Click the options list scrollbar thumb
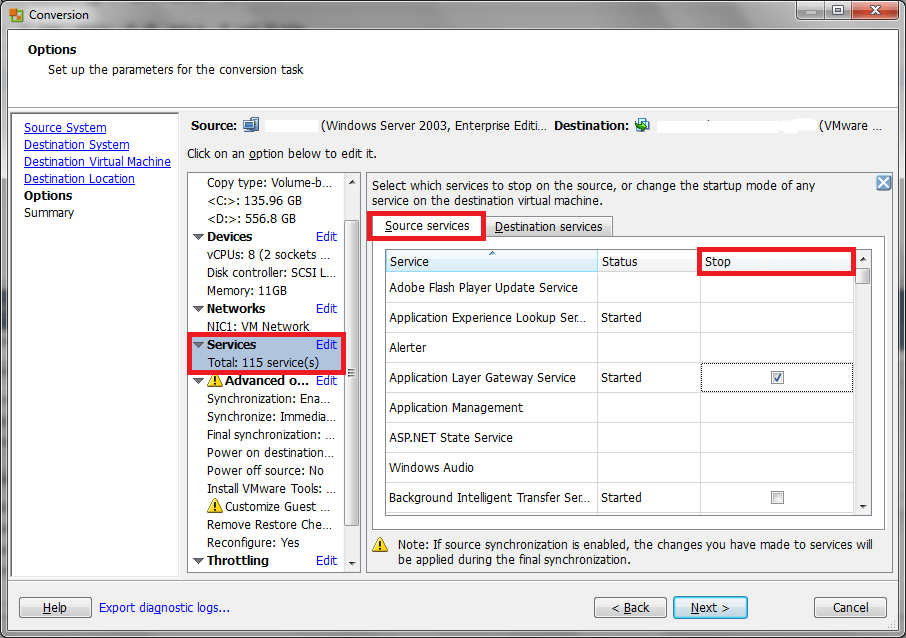Image resolution: width=906 pixels, height=638 pixels. click(352, 373)
